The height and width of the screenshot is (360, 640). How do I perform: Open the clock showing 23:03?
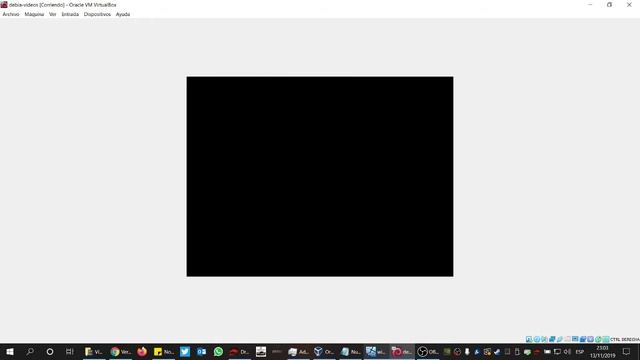click(602, 352)
